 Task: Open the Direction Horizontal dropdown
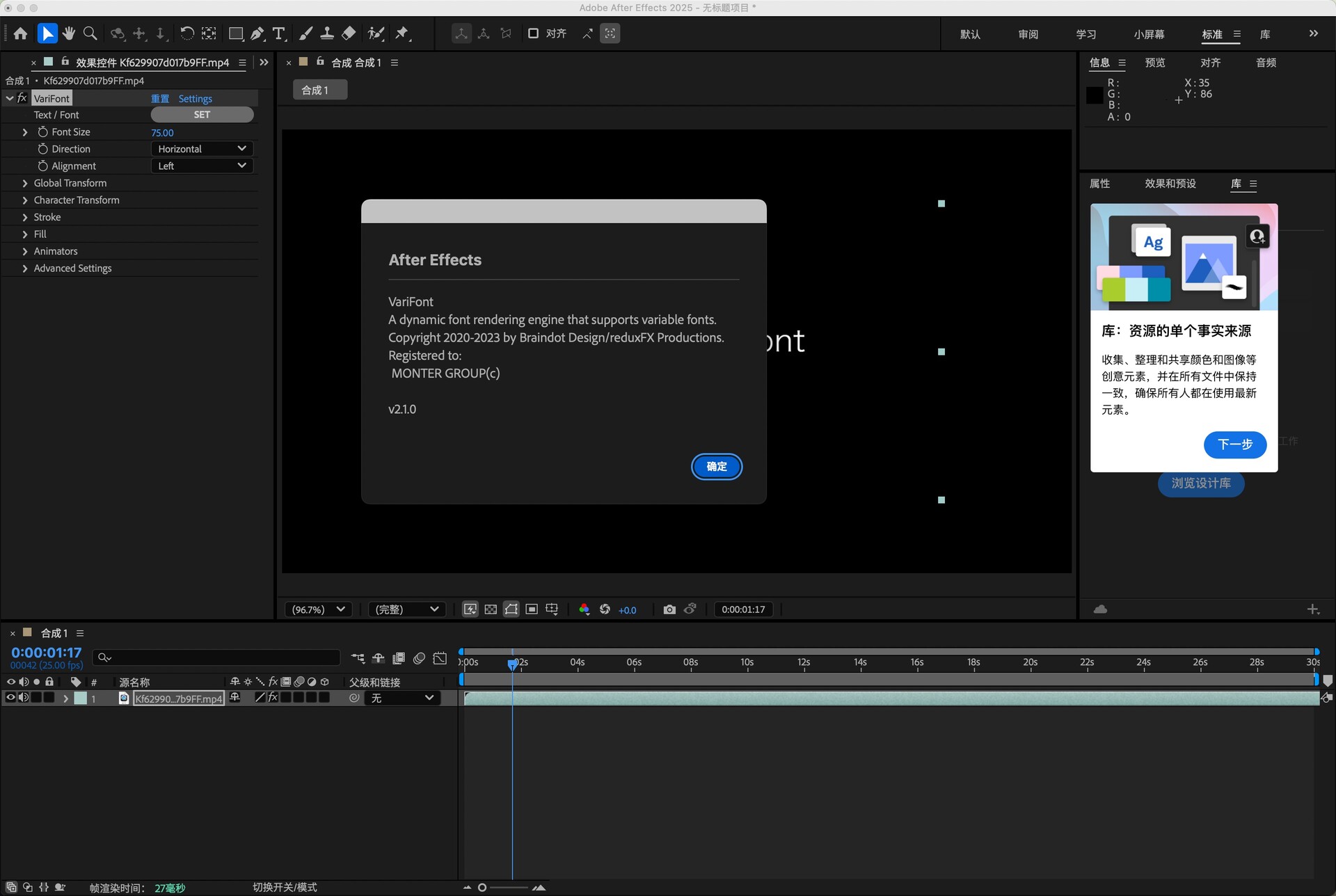[x=202, y=149]
